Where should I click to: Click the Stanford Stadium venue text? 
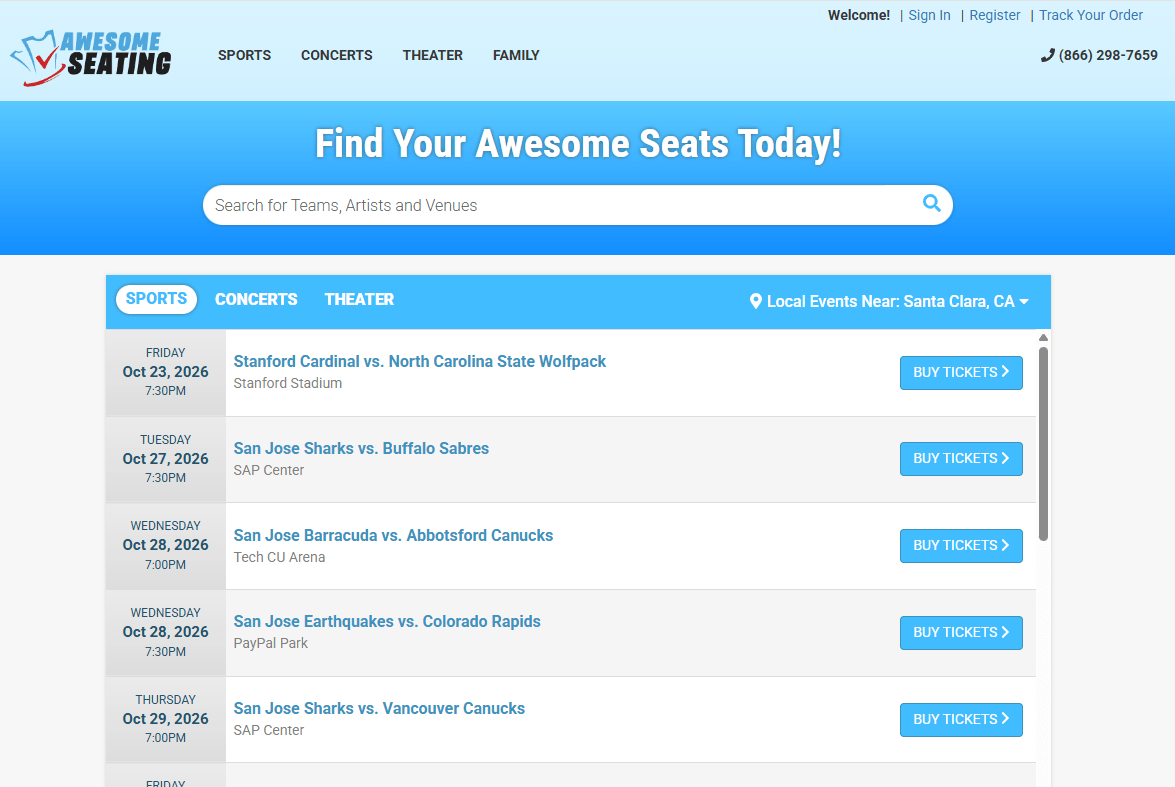(288, 383)
